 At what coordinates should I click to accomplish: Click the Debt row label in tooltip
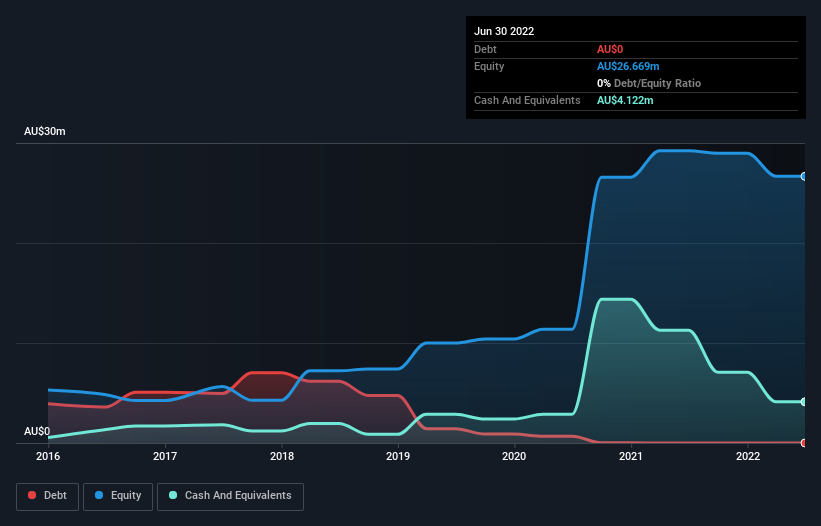[485, 49]
